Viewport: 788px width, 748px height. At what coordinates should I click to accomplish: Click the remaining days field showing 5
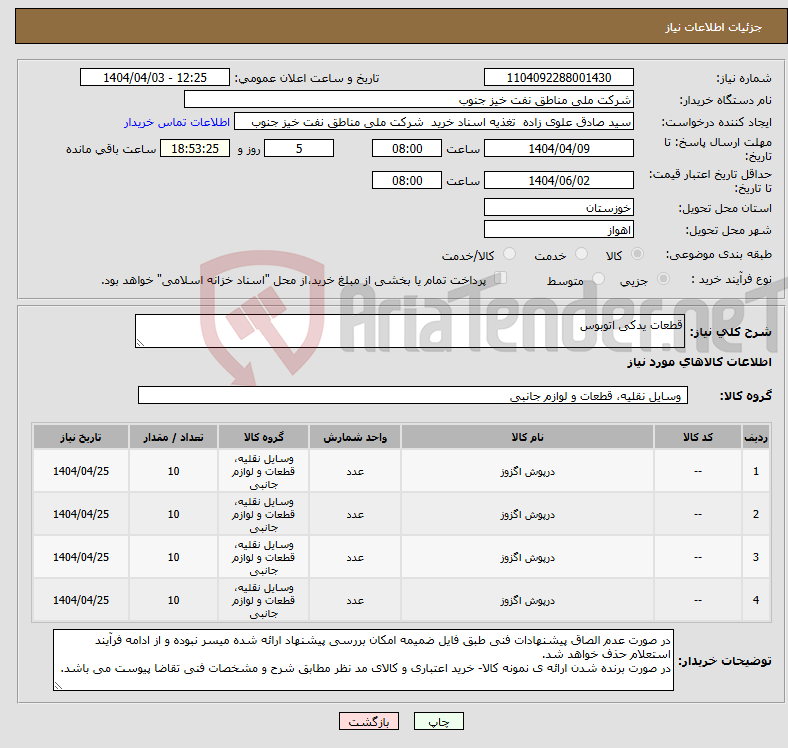pos(299,149)
